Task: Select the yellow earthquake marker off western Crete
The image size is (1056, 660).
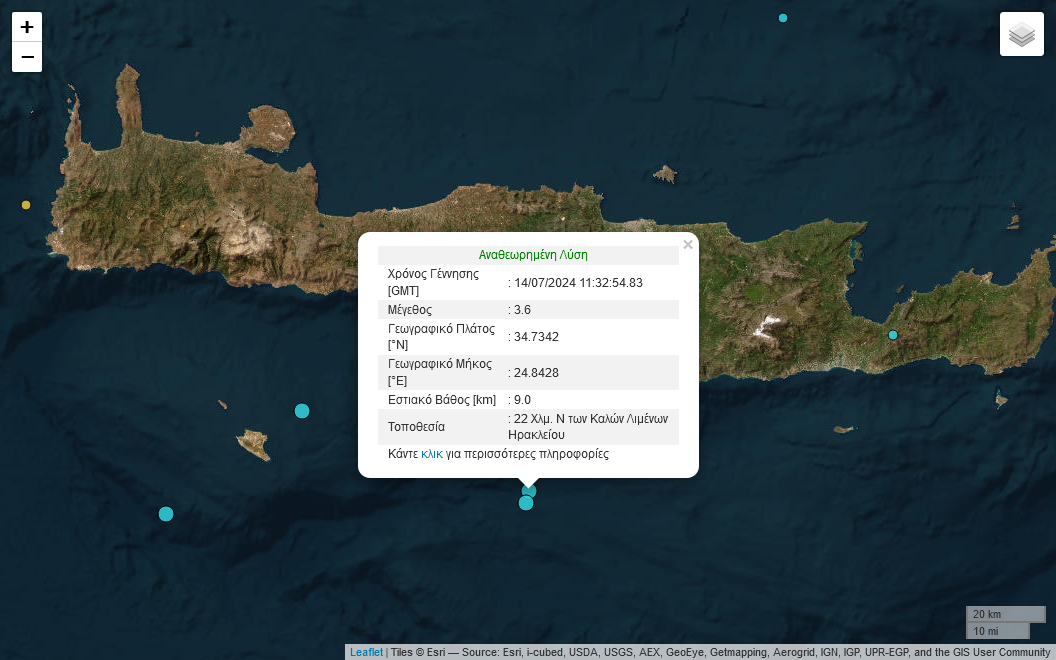Action: [x=25, y=205]
